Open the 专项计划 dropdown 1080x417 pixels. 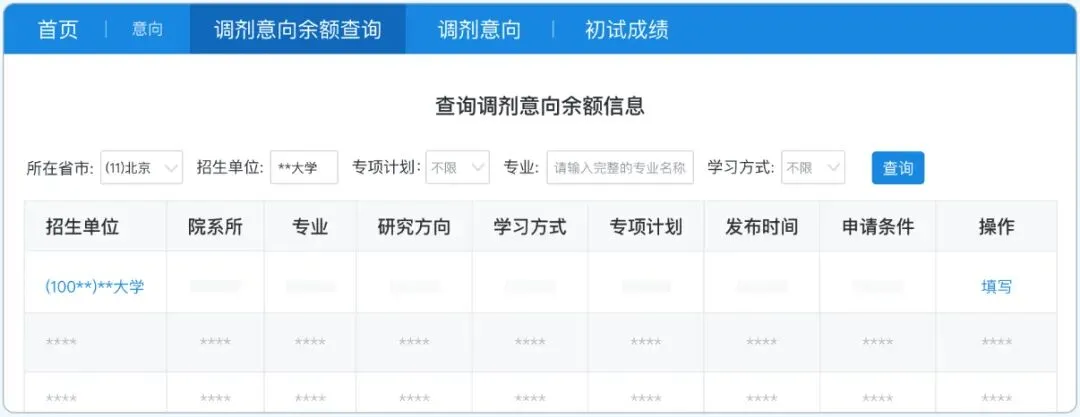[457, 167]
